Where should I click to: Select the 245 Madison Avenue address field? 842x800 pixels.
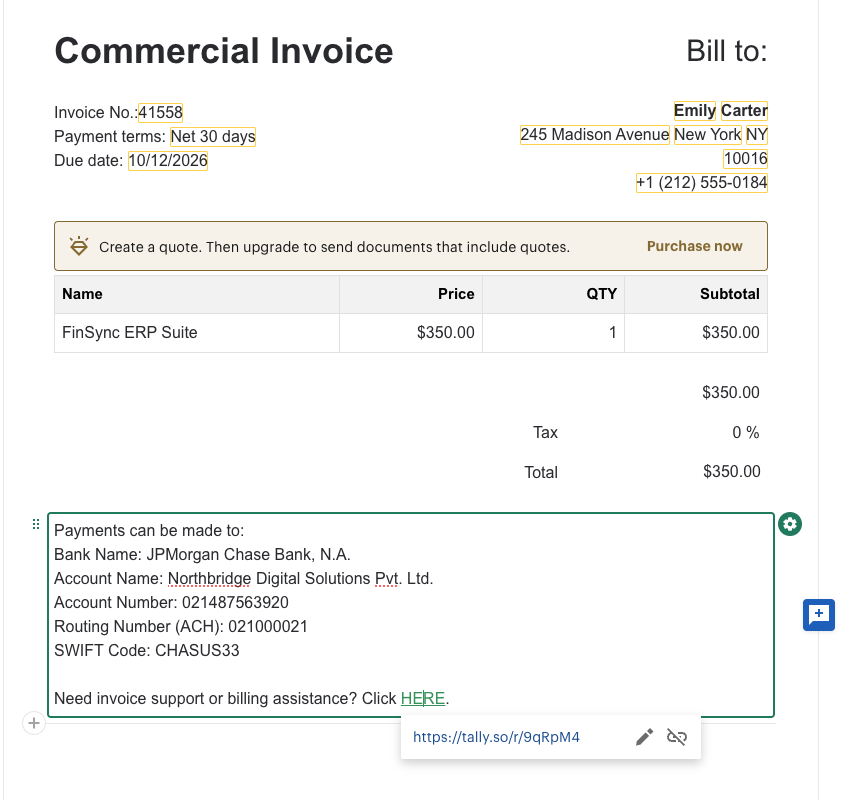click(x=594, y=134)
